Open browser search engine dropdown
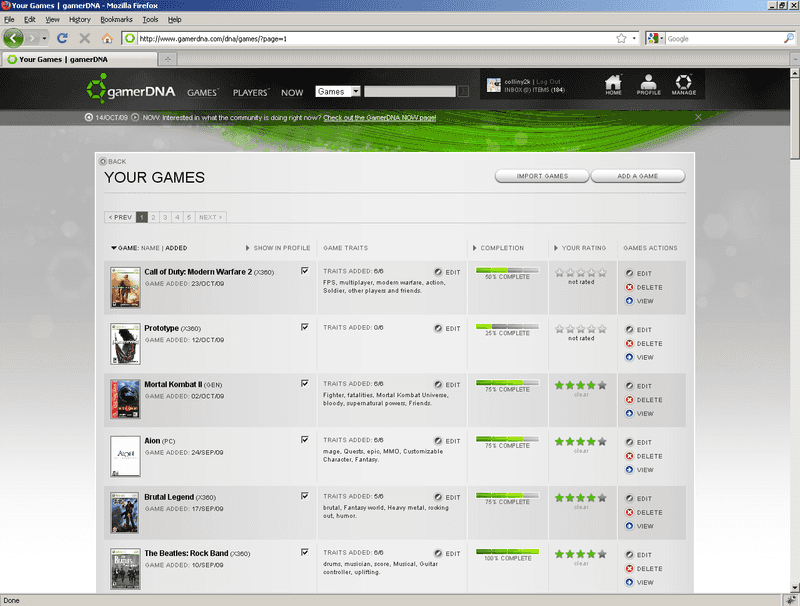 tap(655, 38)
